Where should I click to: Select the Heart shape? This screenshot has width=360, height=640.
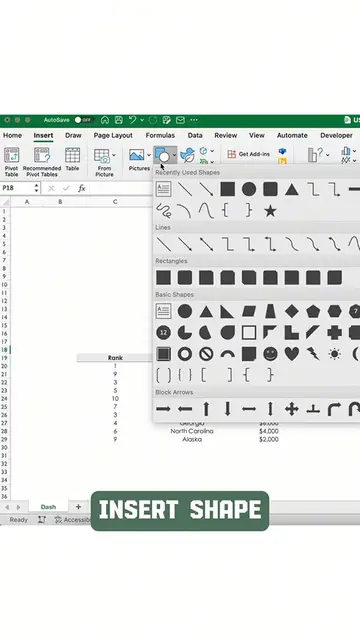[x=292, y=354]
